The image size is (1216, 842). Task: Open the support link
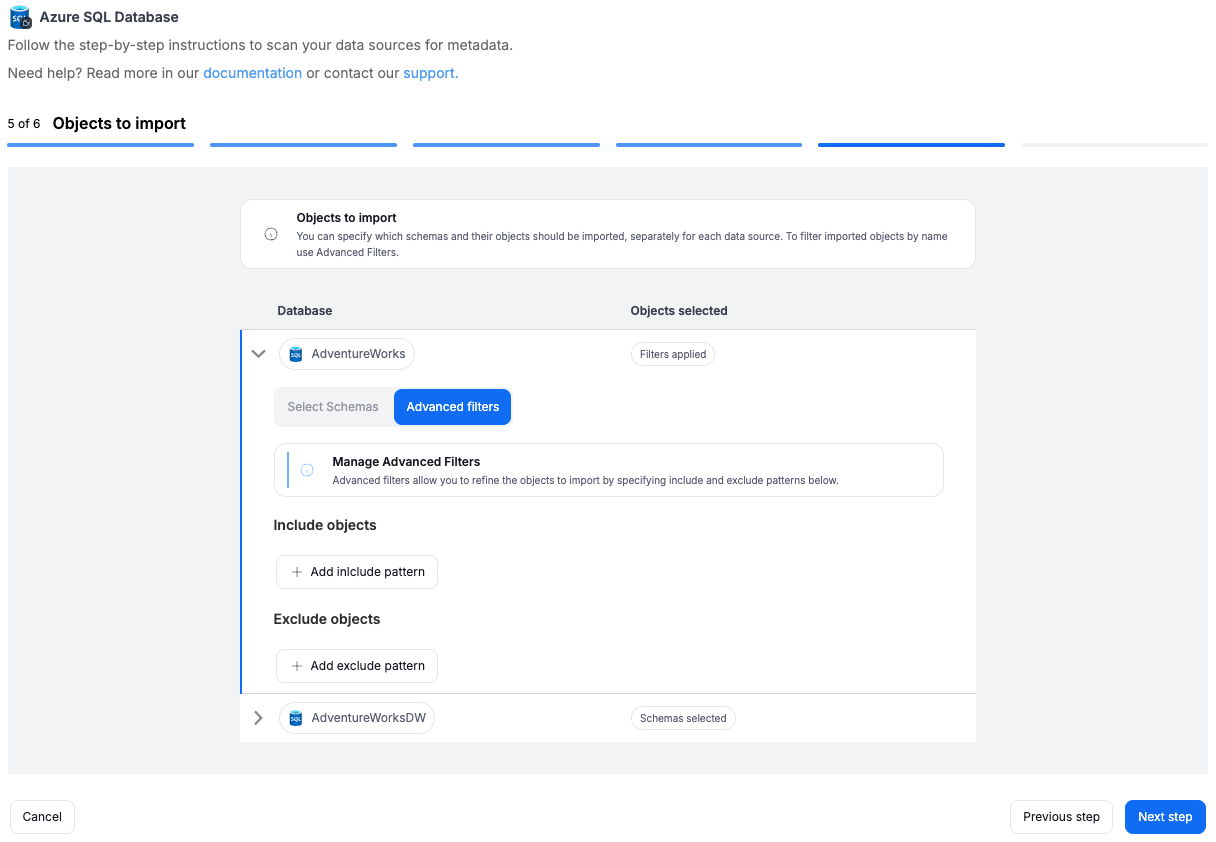pyautogui.click(x=430, y=73)
